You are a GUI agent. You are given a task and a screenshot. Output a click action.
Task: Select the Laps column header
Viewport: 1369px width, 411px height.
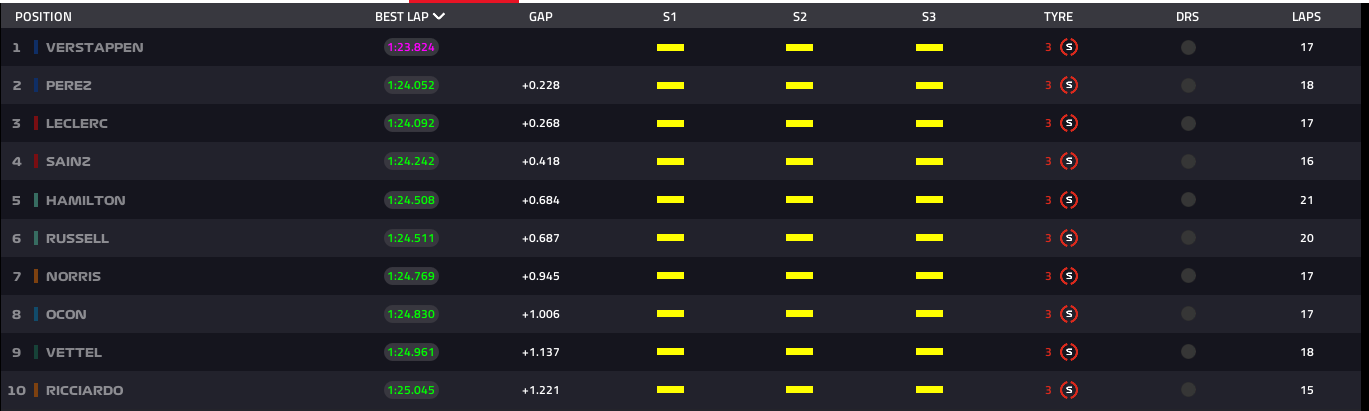point(1306,17)
